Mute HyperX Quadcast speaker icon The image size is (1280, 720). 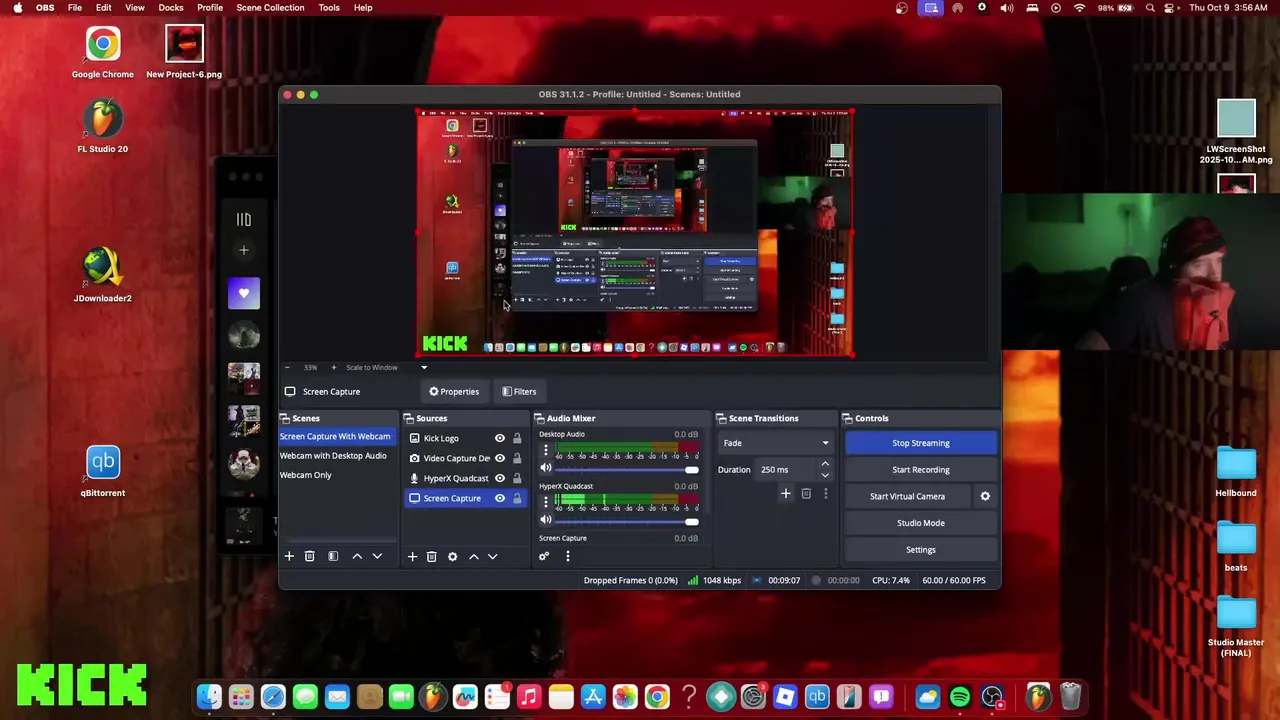coord(546,520)
